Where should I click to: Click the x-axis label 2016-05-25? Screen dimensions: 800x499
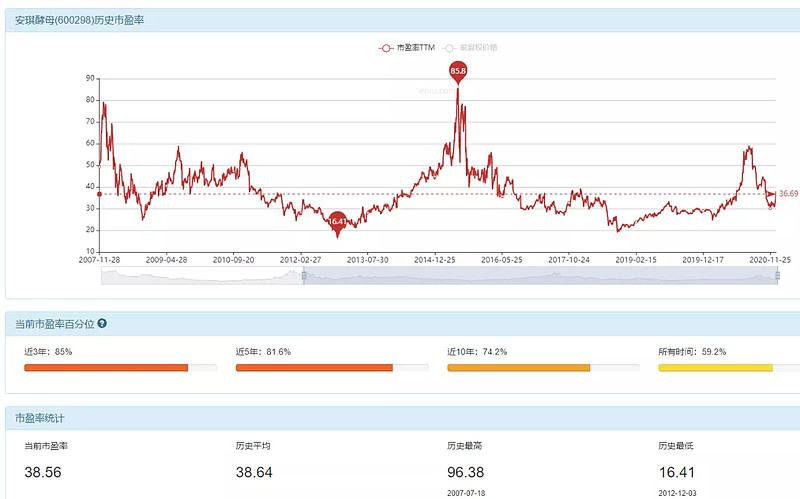click(x=502, y=260)
